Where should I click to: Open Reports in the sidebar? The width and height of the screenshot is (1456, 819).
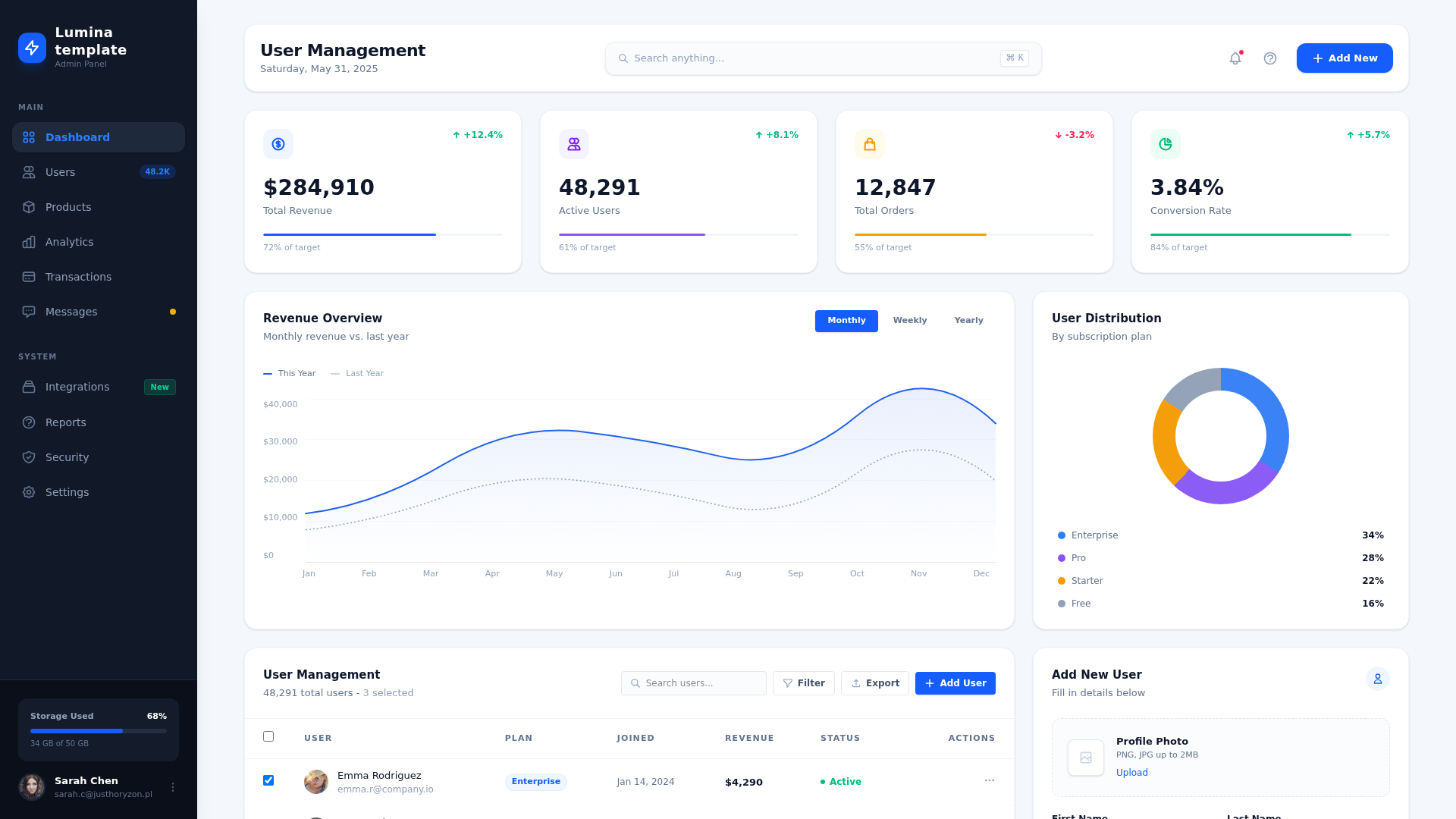(x=99, y=422)
